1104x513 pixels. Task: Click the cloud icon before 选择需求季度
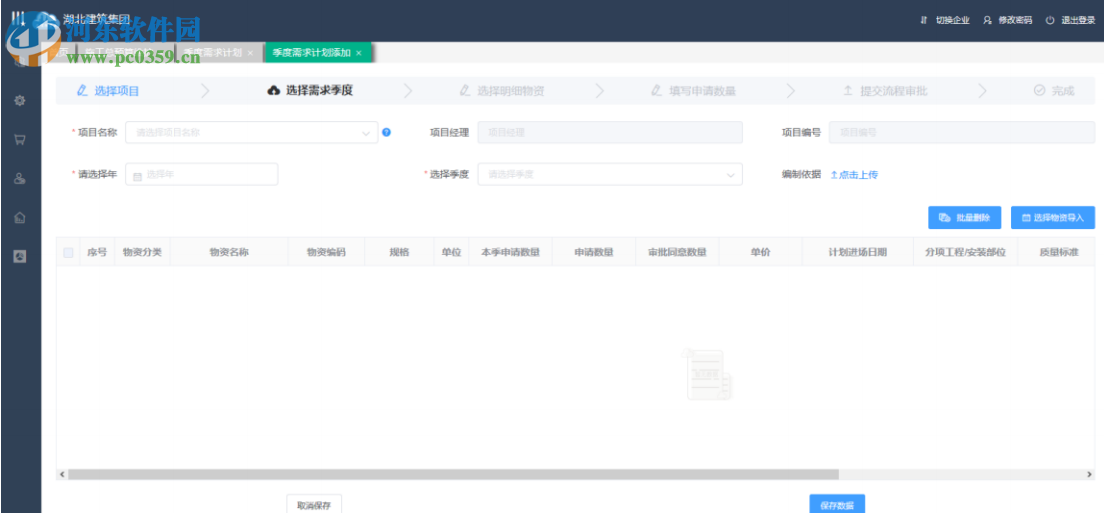[274, 91]
